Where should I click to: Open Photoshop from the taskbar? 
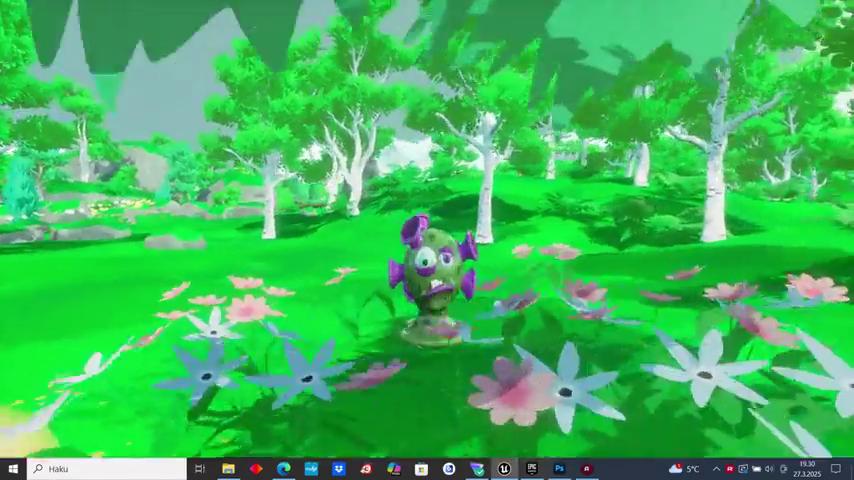559,469
